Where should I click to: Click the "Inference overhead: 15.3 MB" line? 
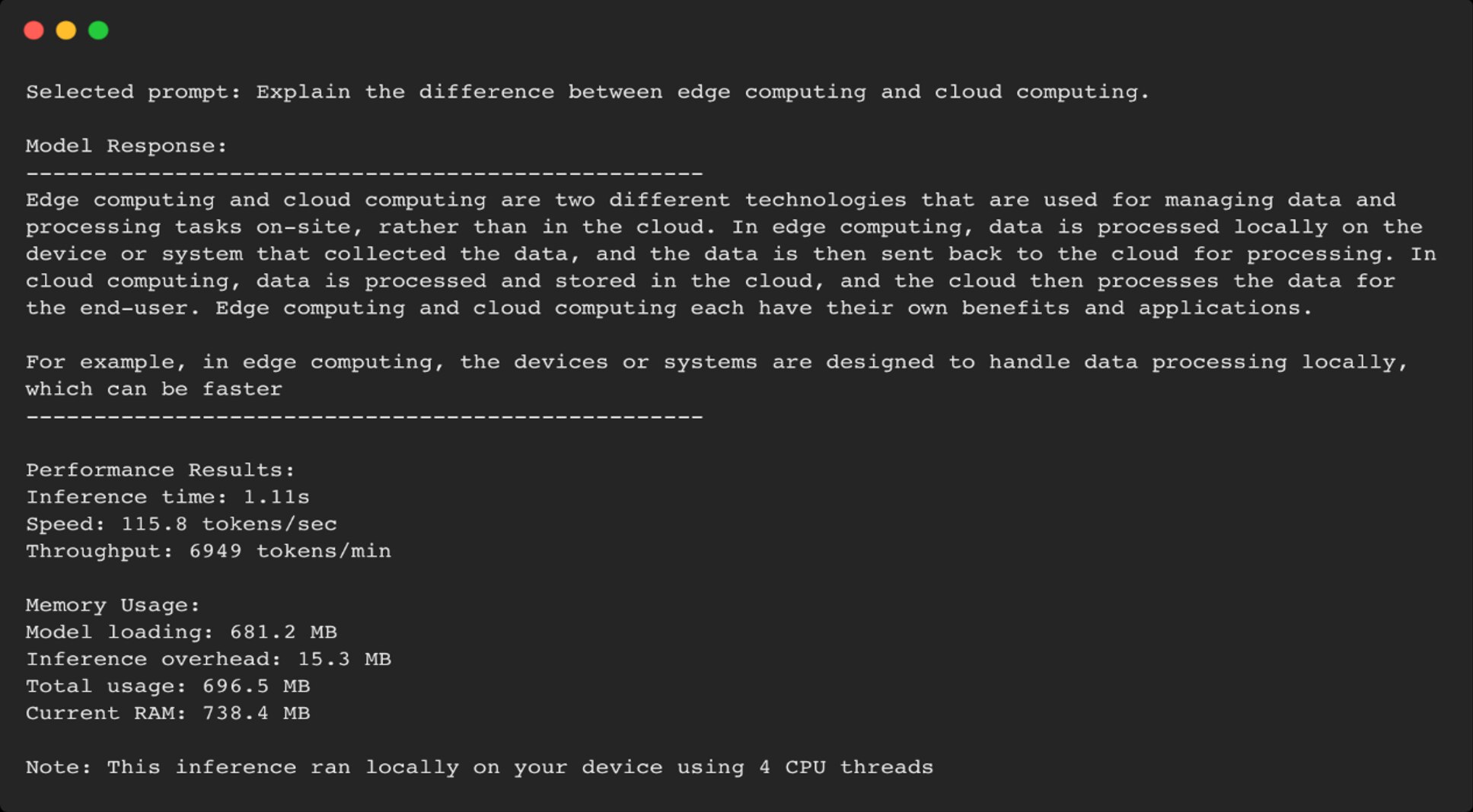(x=208, y=659)
